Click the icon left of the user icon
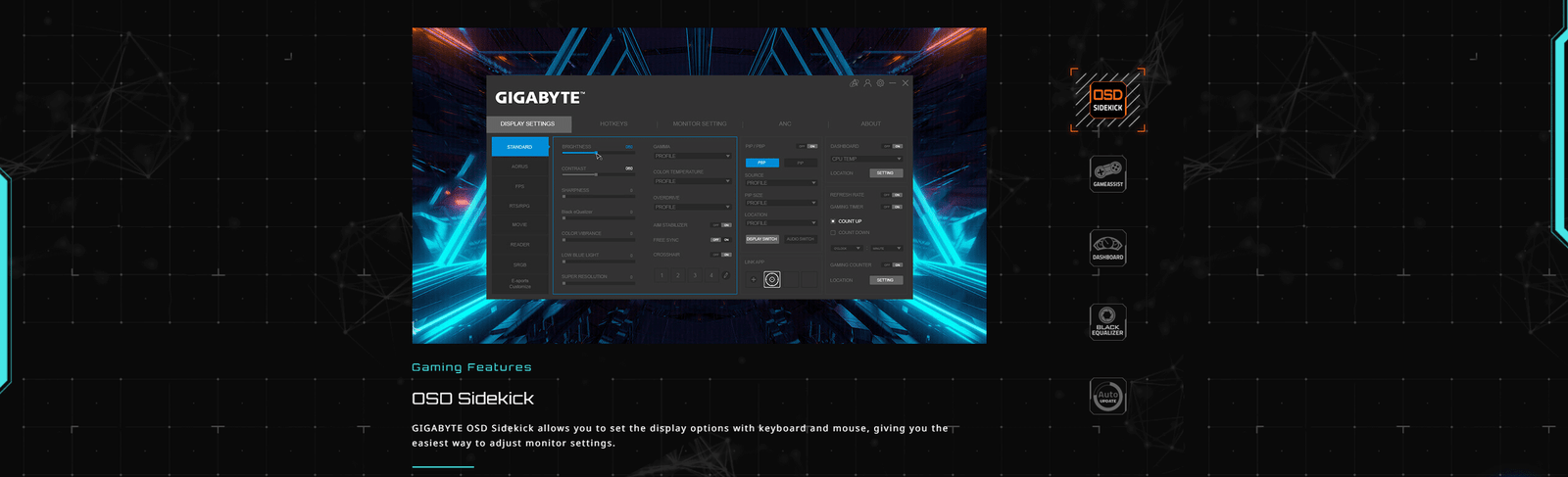 [855, 83]
